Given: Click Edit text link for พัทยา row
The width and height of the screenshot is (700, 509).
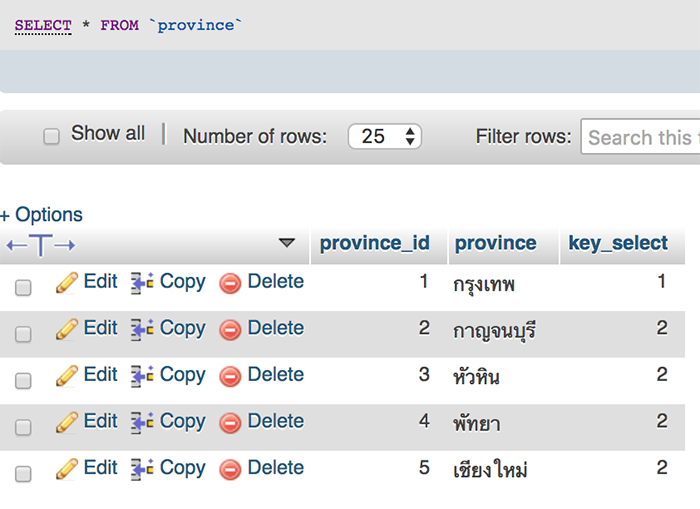Looking at the screenshot, I should 100,421.
